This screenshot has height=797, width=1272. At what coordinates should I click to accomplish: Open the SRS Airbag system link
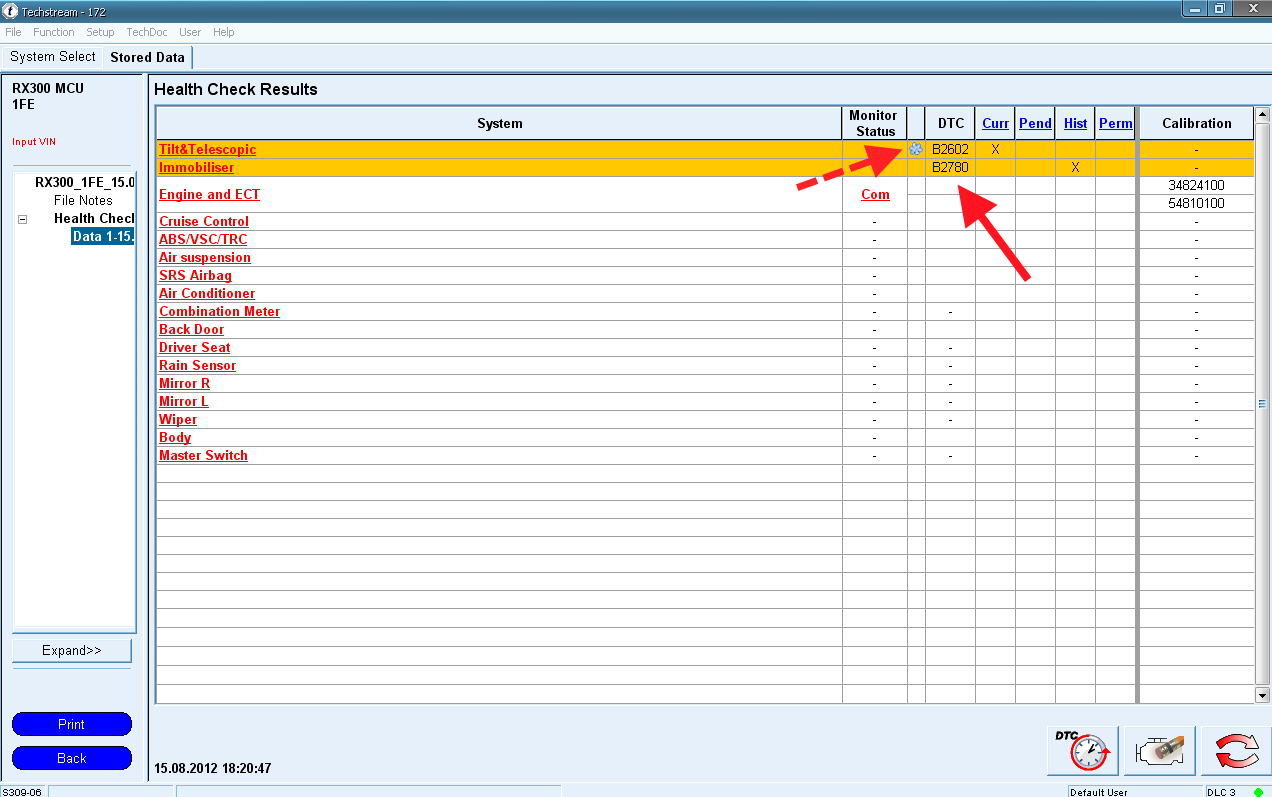[195, 275]
